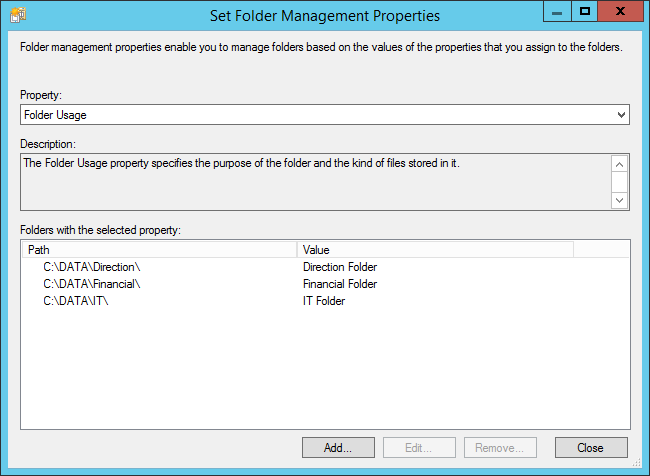
Task: Sort by the Path column header
Action: [160, 250]
